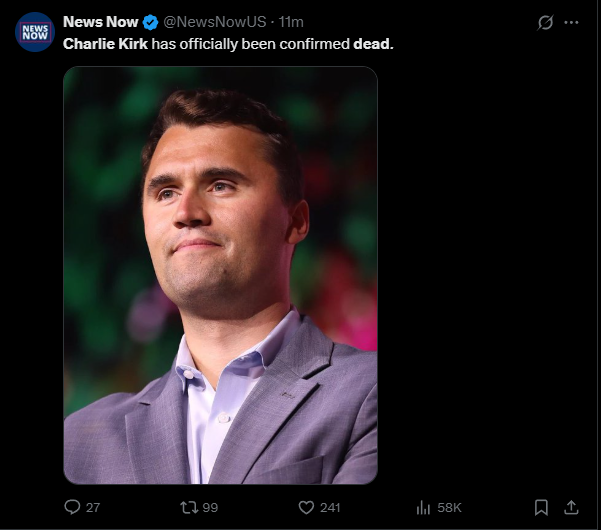Click the like count 241
Screen dimensions: 601x530
coord(330,508)
